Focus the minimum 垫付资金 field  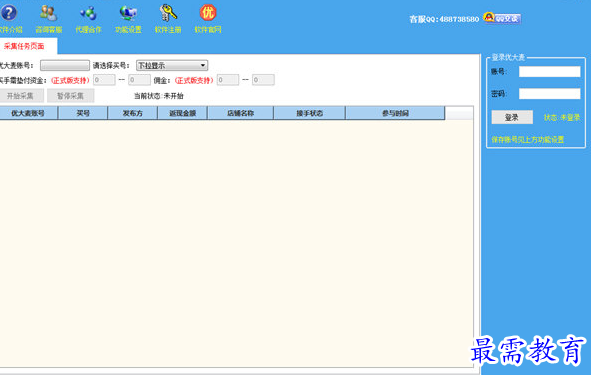[x=104, y=80]
